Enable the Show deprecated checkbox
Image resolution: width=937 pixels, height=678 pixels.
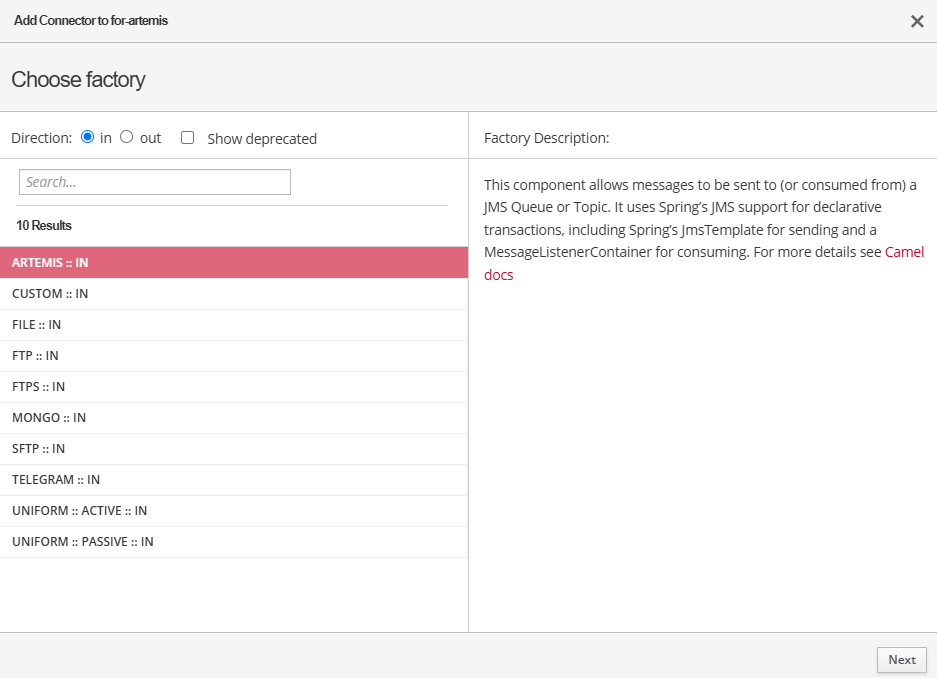pos(187,138)
